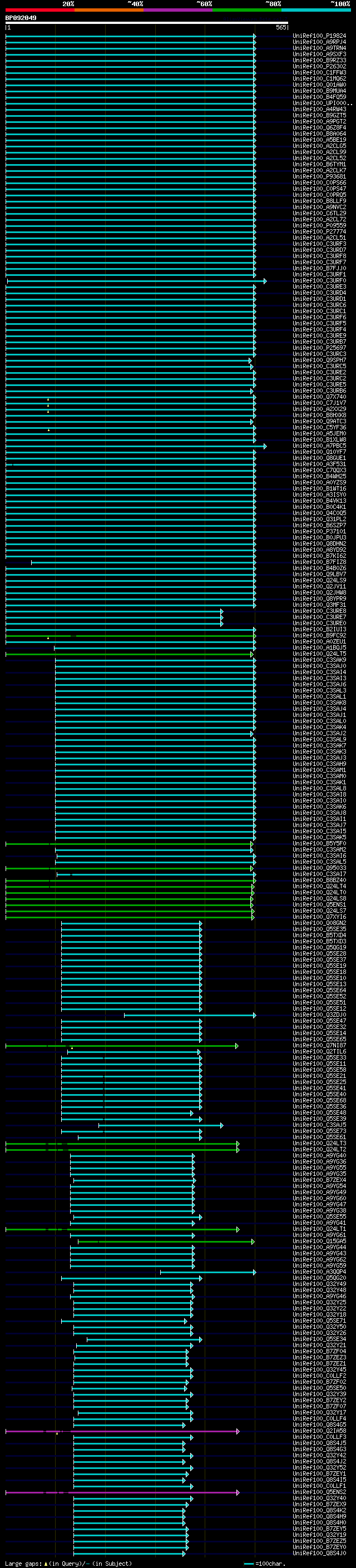Screen dimensions: 356x1568
Task: Click alignment arrowhead of UniRef100_Q3ZDJ0
Action: click(254, 1015)
